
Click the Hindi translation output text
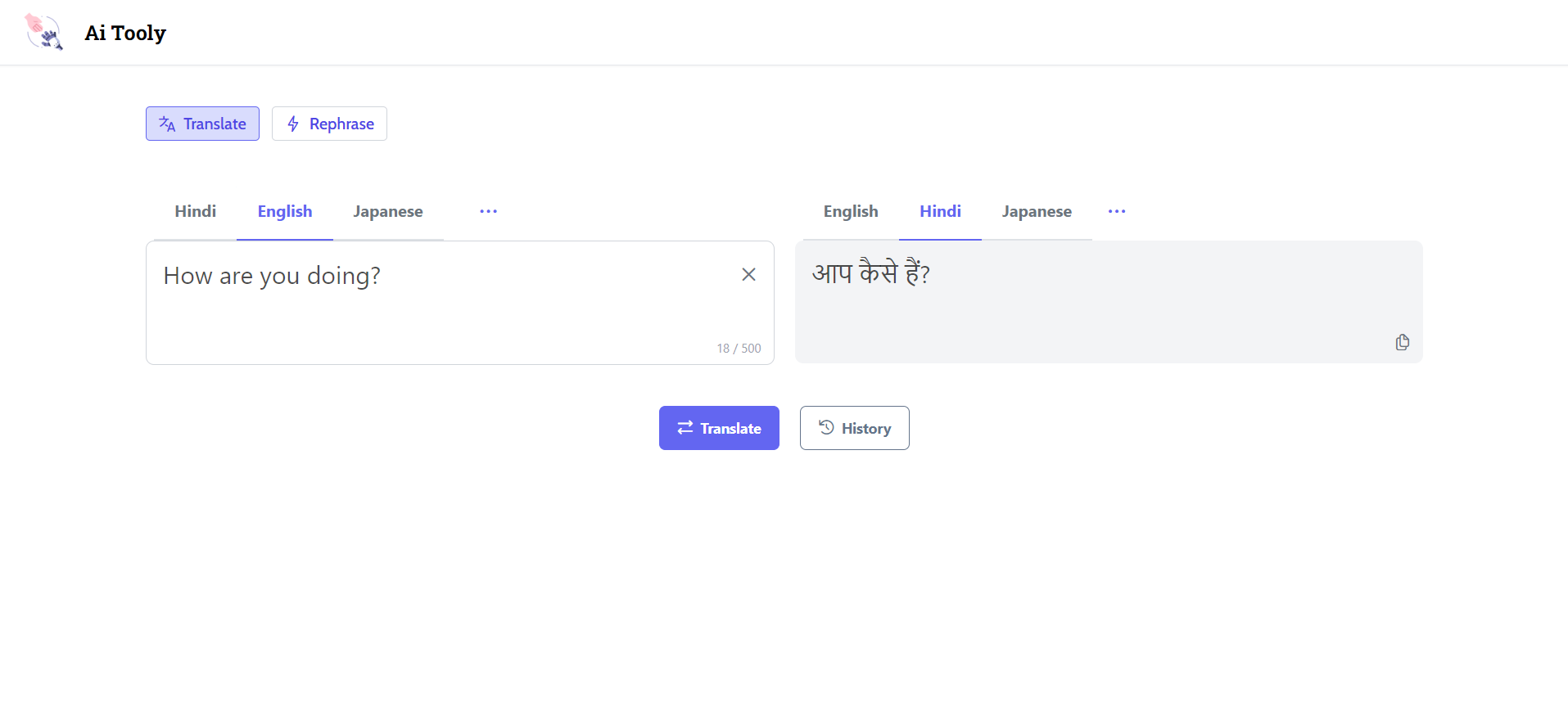tap(871, 272)
